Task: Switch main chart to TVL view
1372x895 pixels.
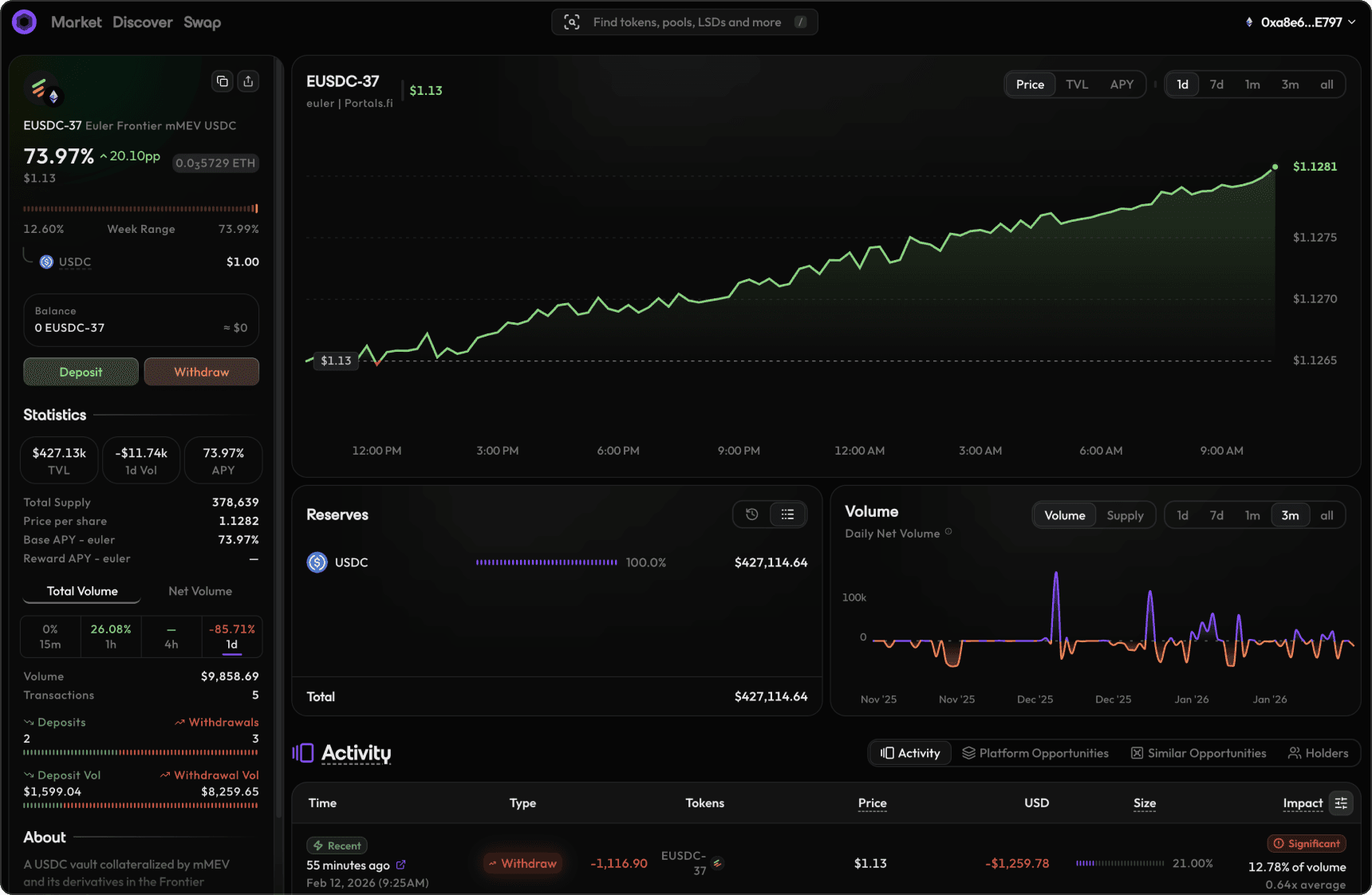Action: pyautogui.click(x=1076, y=85)
